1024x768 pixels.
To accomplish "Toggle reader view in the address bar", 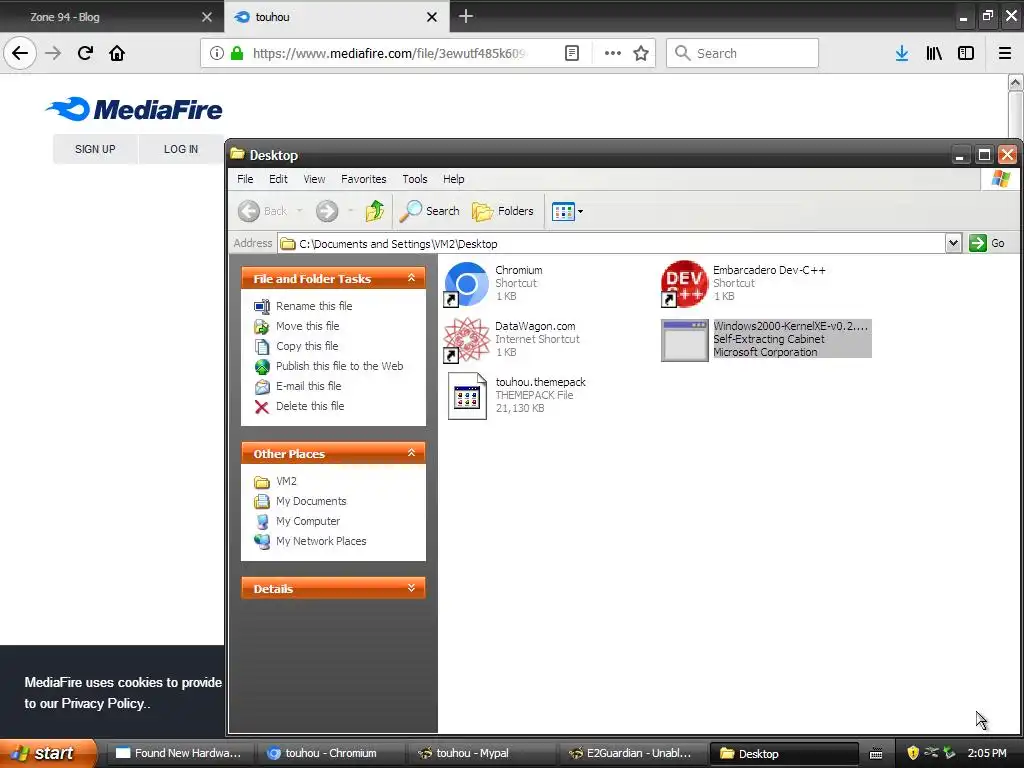I will 572,53.
